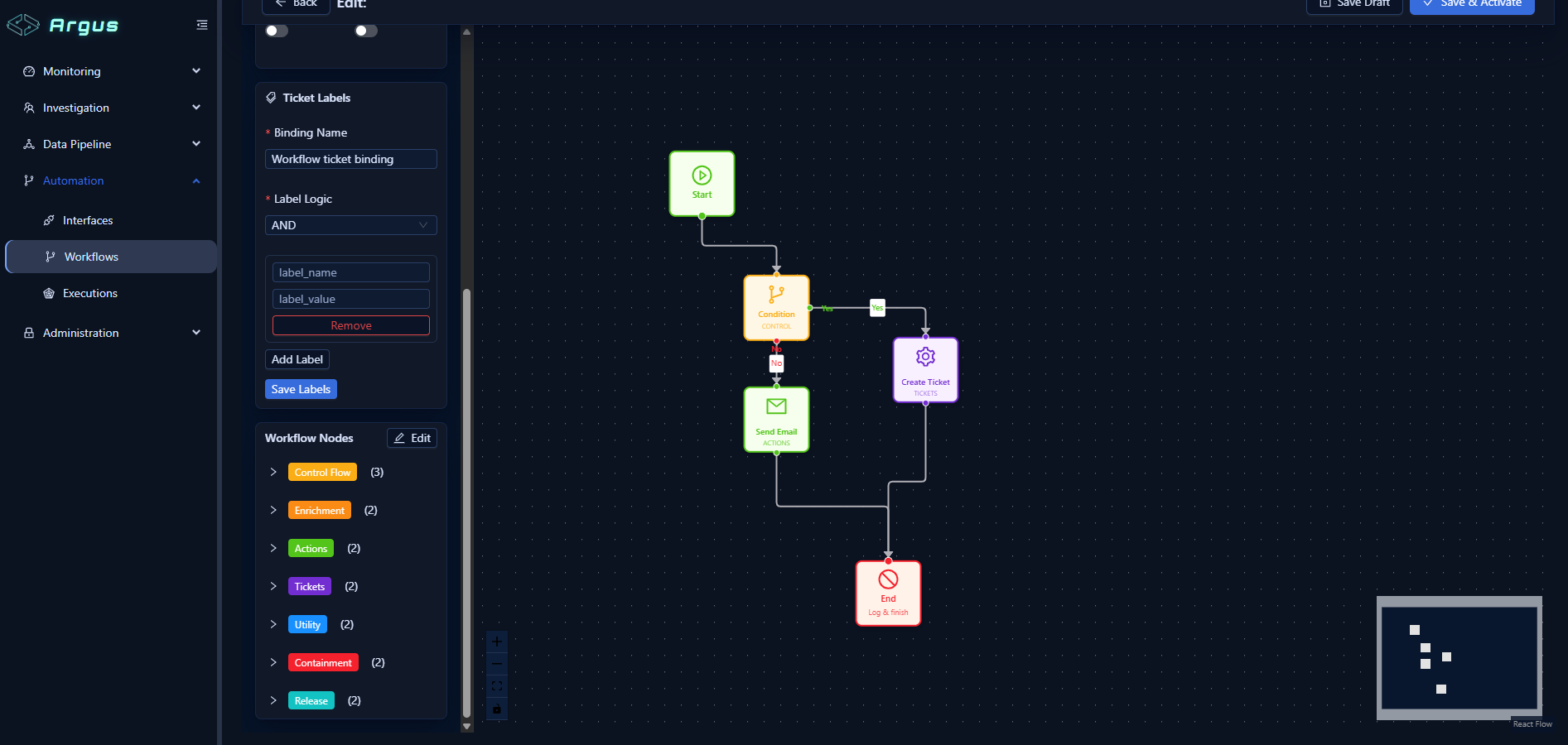Select the Send Email action node
Screen dimensions: 1568x745
pos(776,420)
